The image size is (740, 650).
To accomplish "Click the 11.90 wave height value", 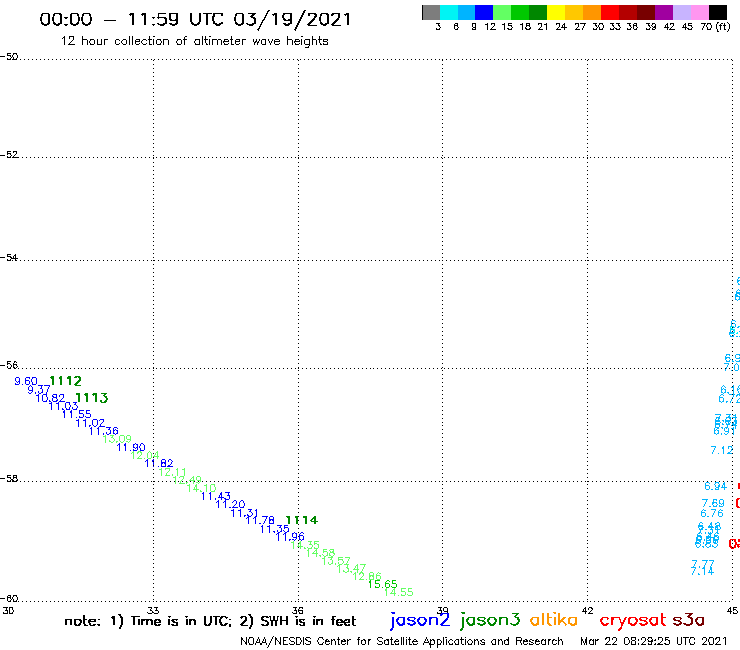I will (x=131, y=447).
